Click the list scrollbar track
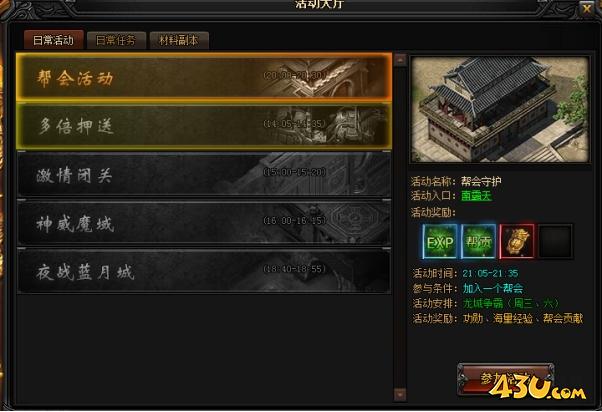This screenshot has height=412, width=602. tap(400, 227)
